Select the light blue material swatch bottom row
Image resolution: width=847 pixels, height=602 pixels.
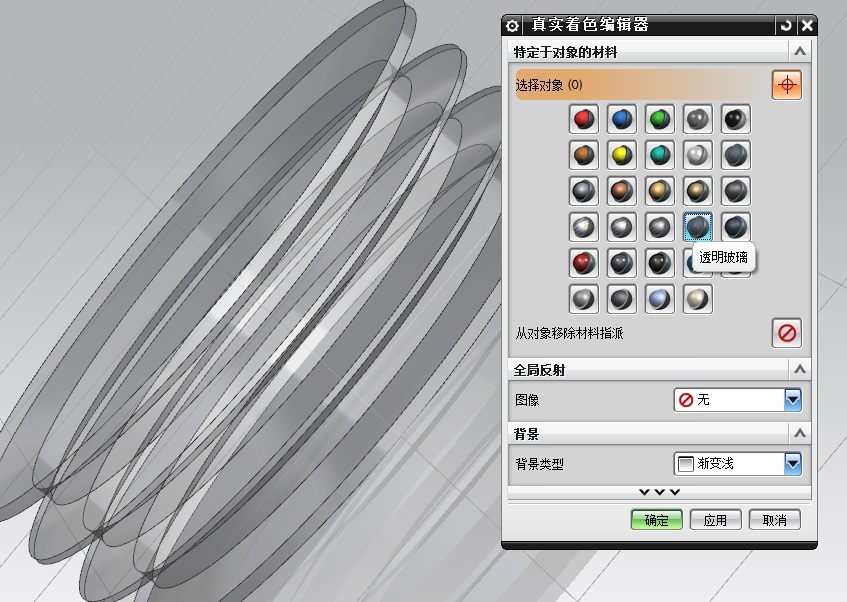(x=659, y=298)
